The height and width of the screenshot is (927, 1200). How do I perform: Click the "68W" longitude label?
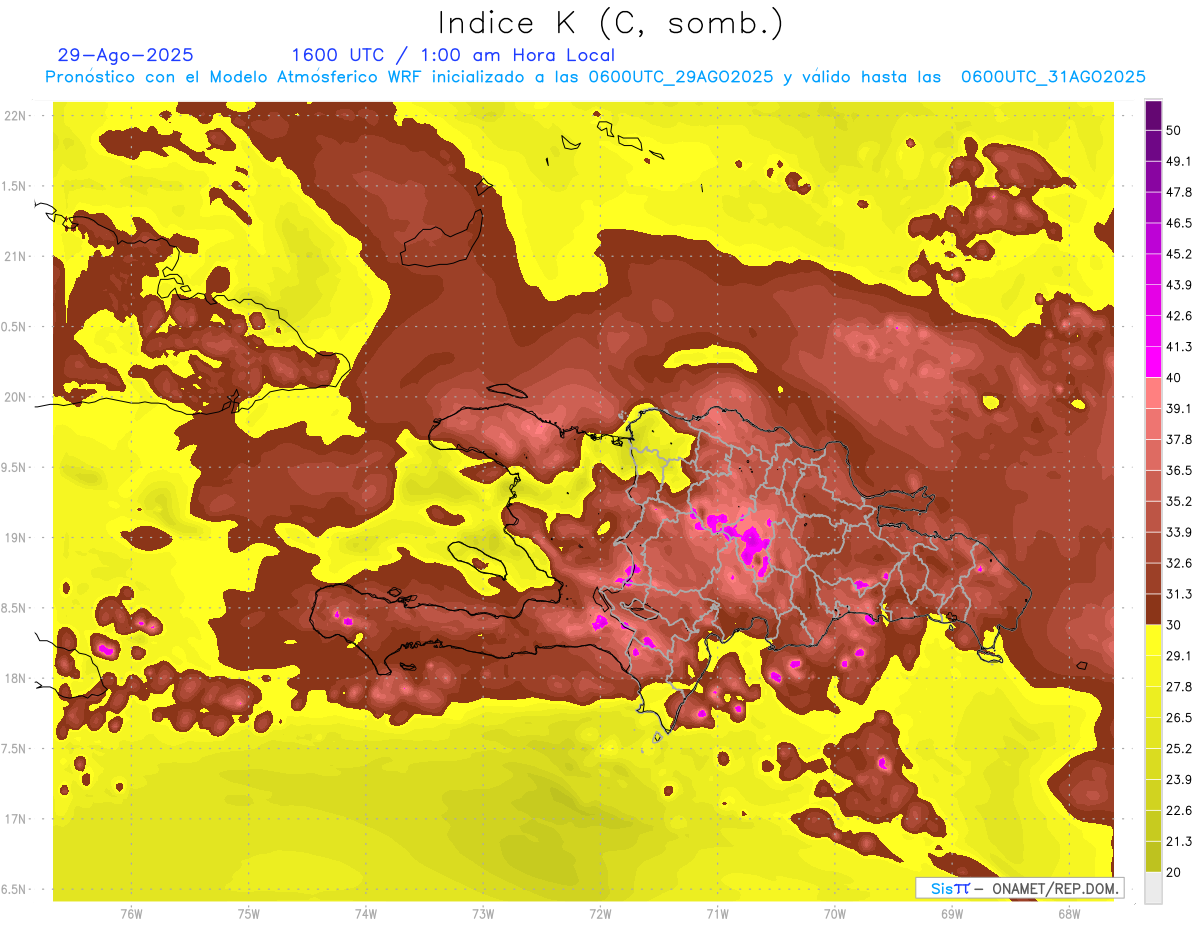click(x=1069, y=914)
